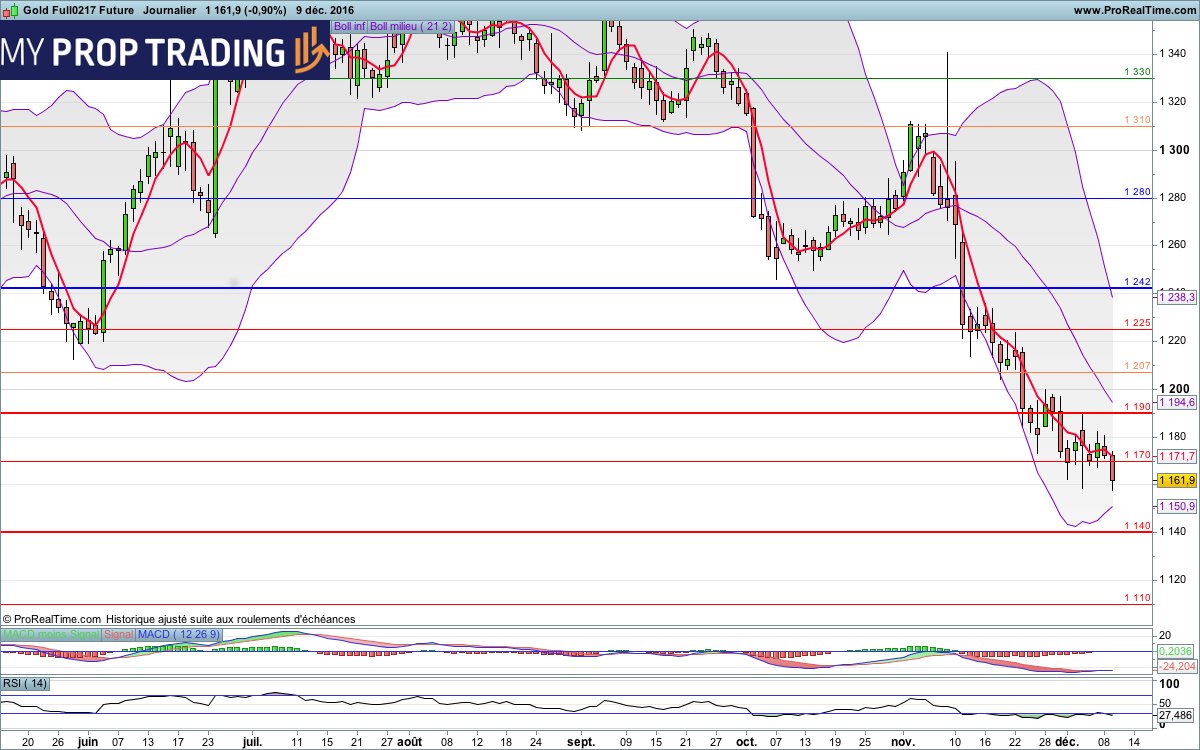Click the "MACD moins Signal" indicator label
This screenshot has width=1200, height=750.
(x=50, y=635)
